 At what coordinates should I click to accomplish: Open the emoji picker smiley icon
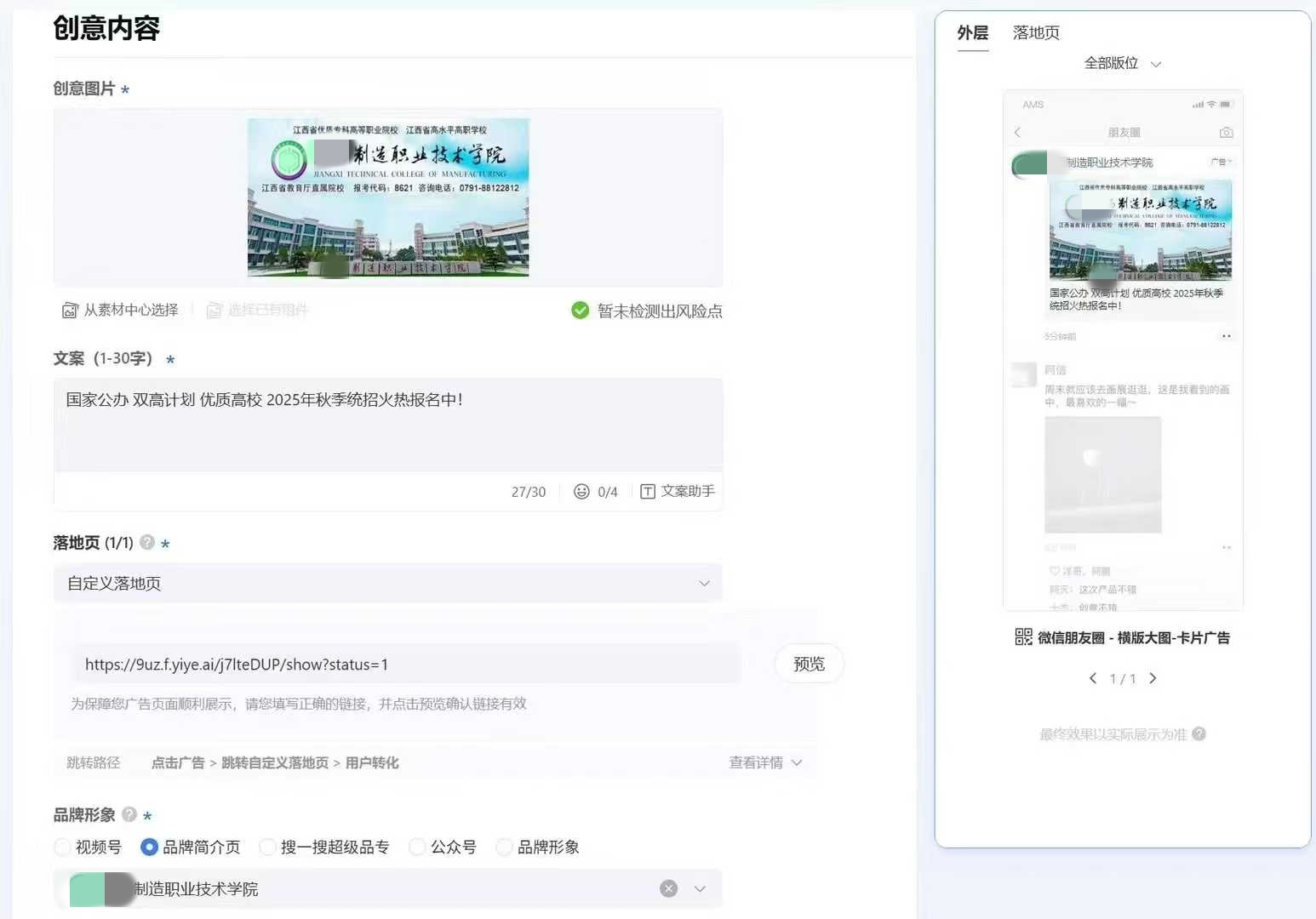pyautogui.click(x=581, y=491)
